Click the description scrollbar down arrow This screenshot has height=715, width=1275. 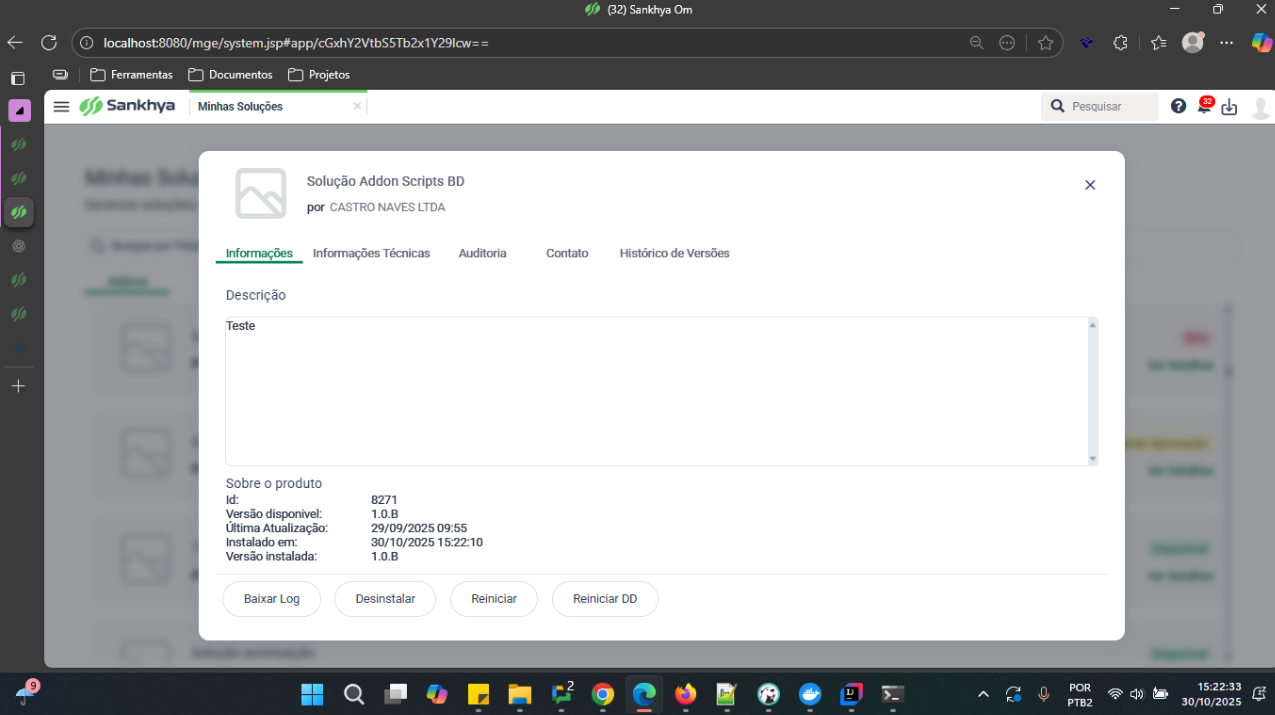pos(1093,458)
